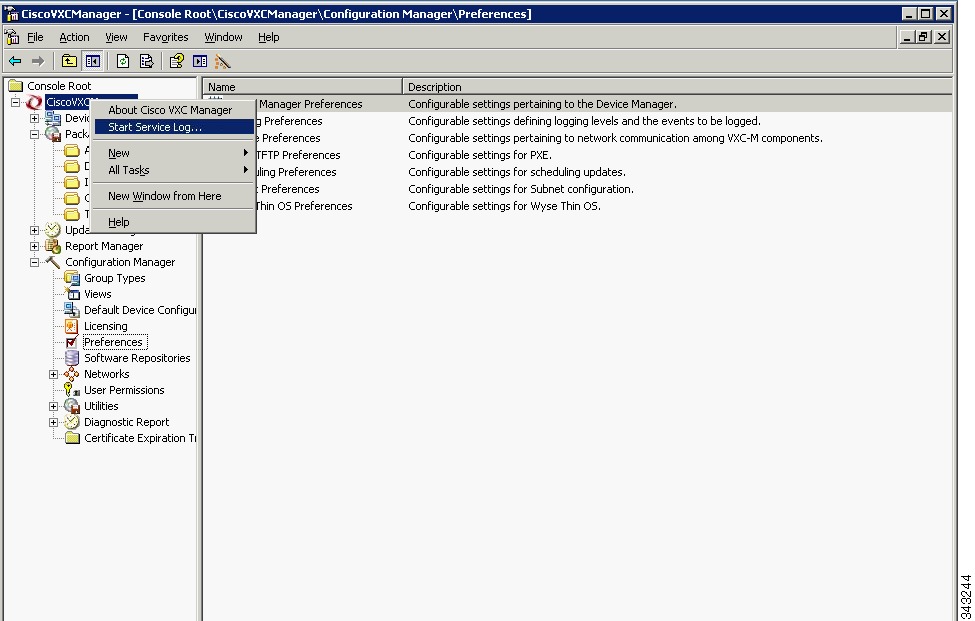Collapse the CiscoVXCManager tree node
The width and height of the screenshot is (975, 621).
point(16,102)
